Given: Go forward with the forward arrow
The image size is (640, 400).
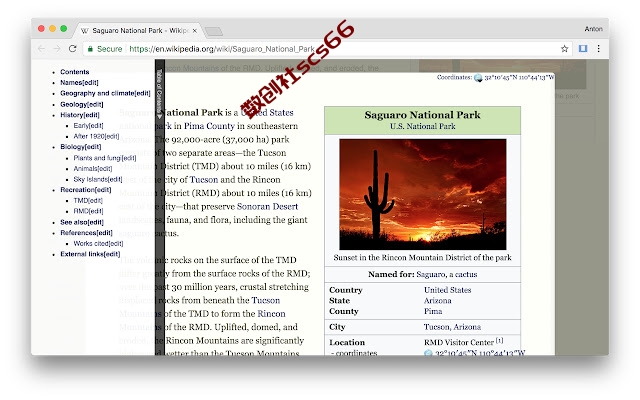Looking at the screenshot, I should [57, 49].
